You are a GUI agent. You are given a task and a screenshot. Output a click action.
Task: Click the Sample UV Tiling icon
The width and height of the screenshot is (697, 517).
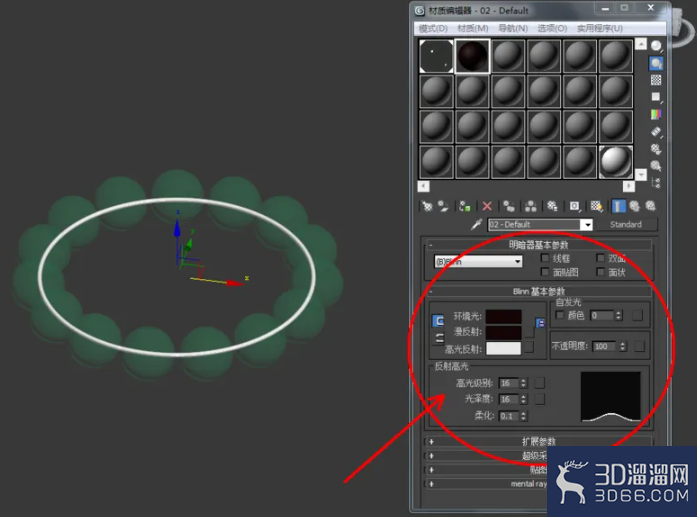coord(656,97)
